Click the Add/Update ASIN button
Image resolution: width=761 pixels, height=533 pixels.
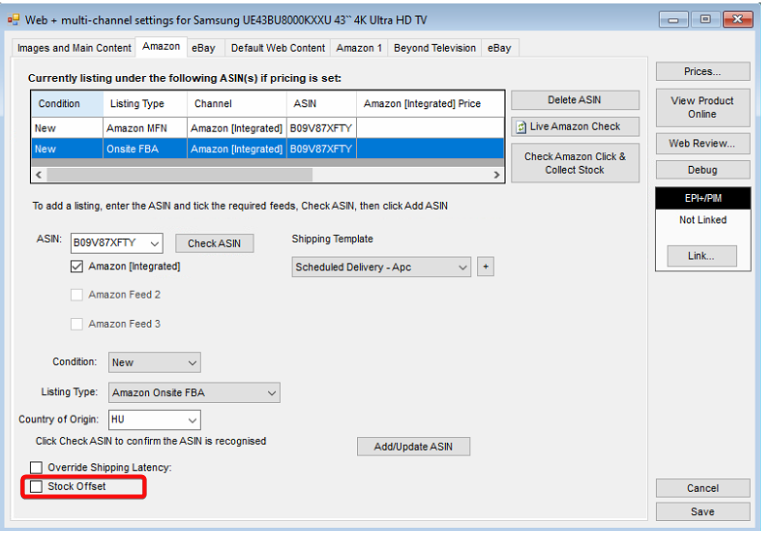coord(413,446)
